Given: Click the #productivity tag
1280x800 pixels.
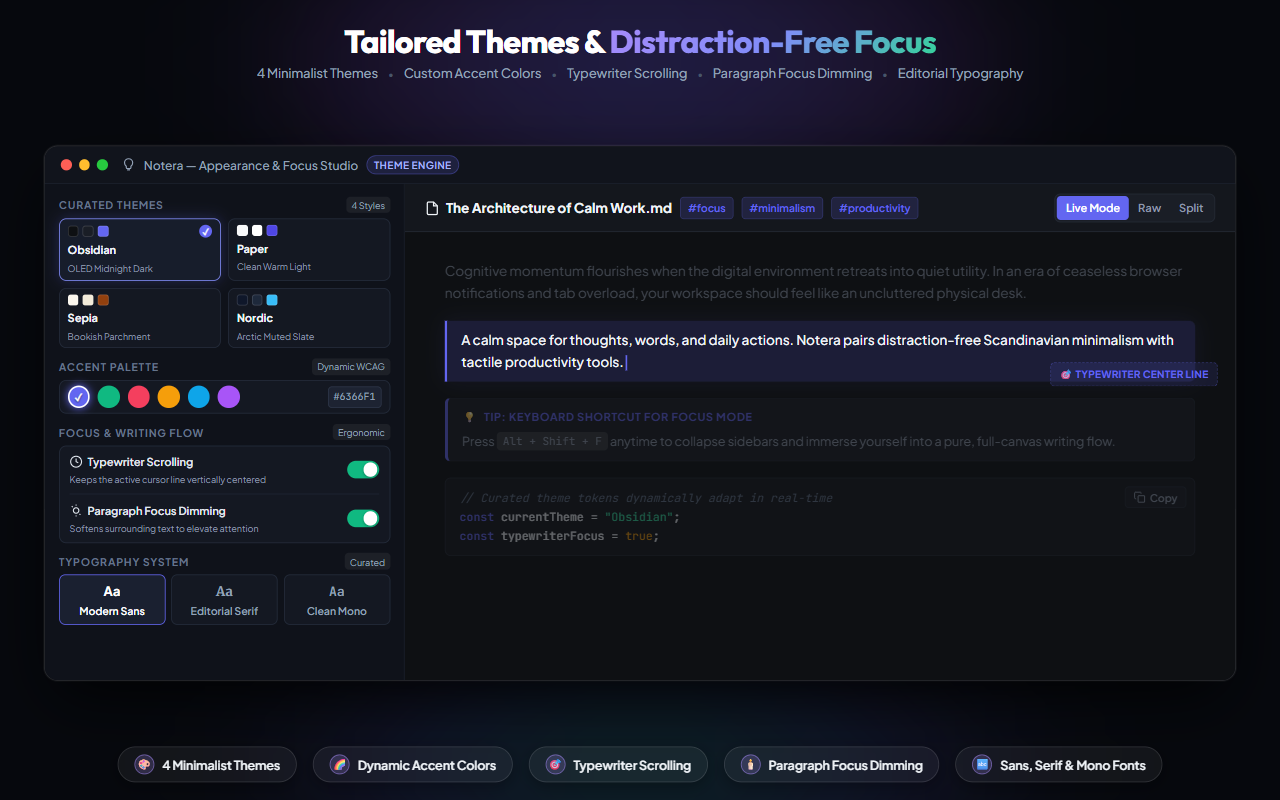Looking at the screenshot, I should coord(874,208).
